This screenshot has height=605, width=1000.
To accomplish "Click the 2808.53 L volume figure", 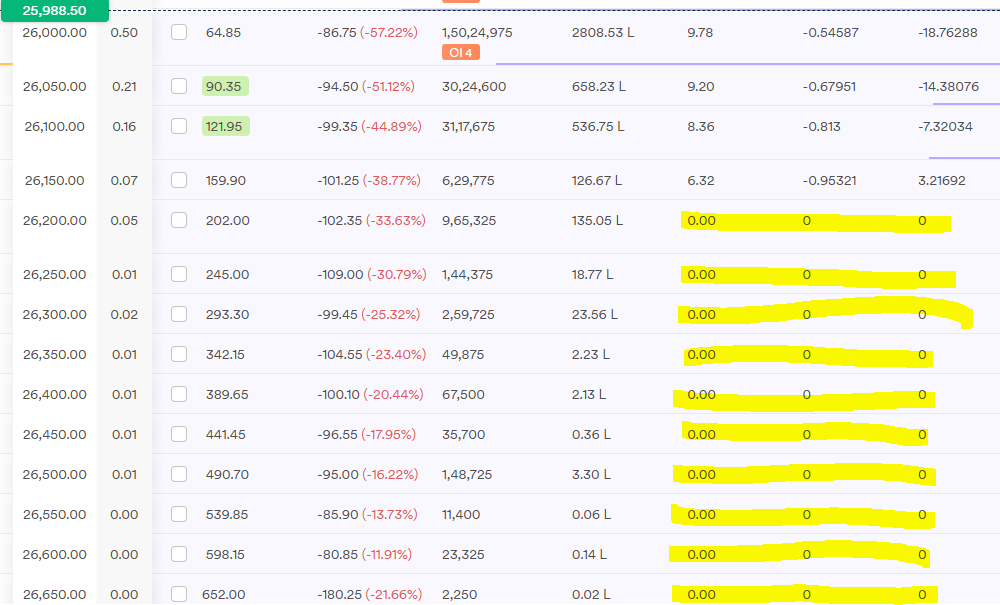I will (x=602, y=32).
